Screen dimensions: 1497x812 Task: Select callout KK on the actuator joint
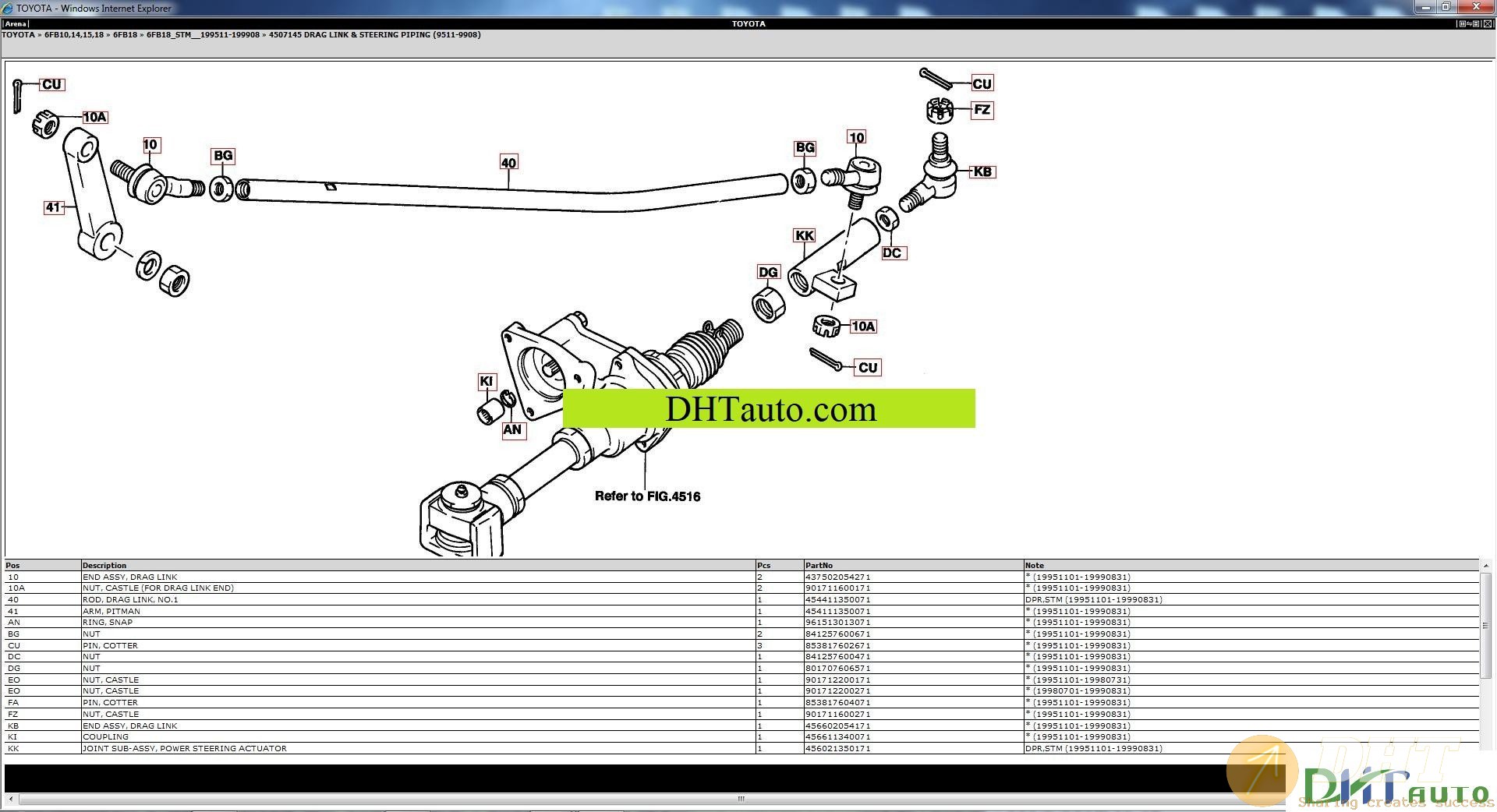(x=805, y=235)
